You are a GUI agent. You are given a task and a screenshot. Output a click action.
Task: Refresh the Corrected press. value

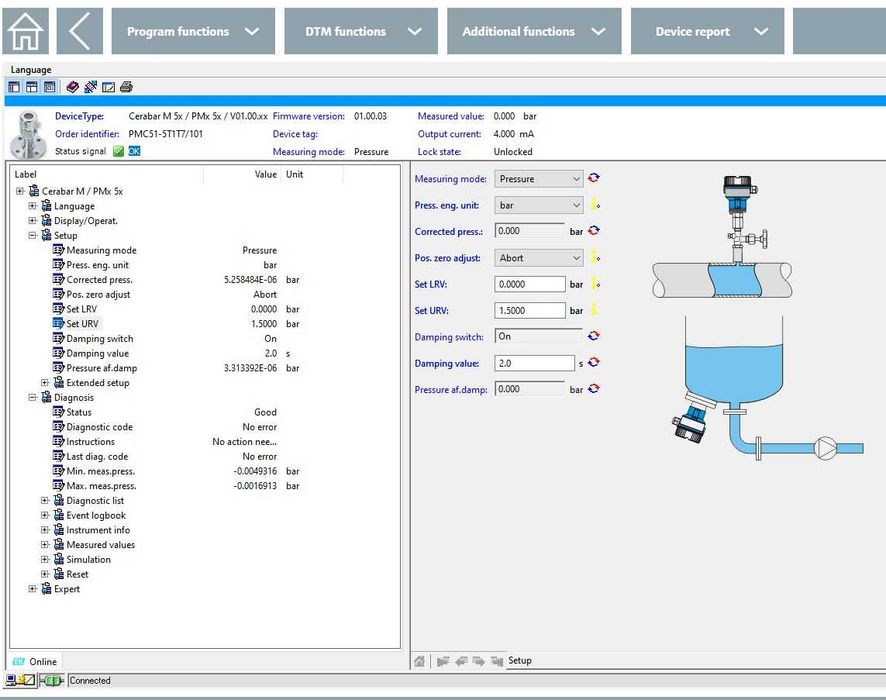pos(593,231)
